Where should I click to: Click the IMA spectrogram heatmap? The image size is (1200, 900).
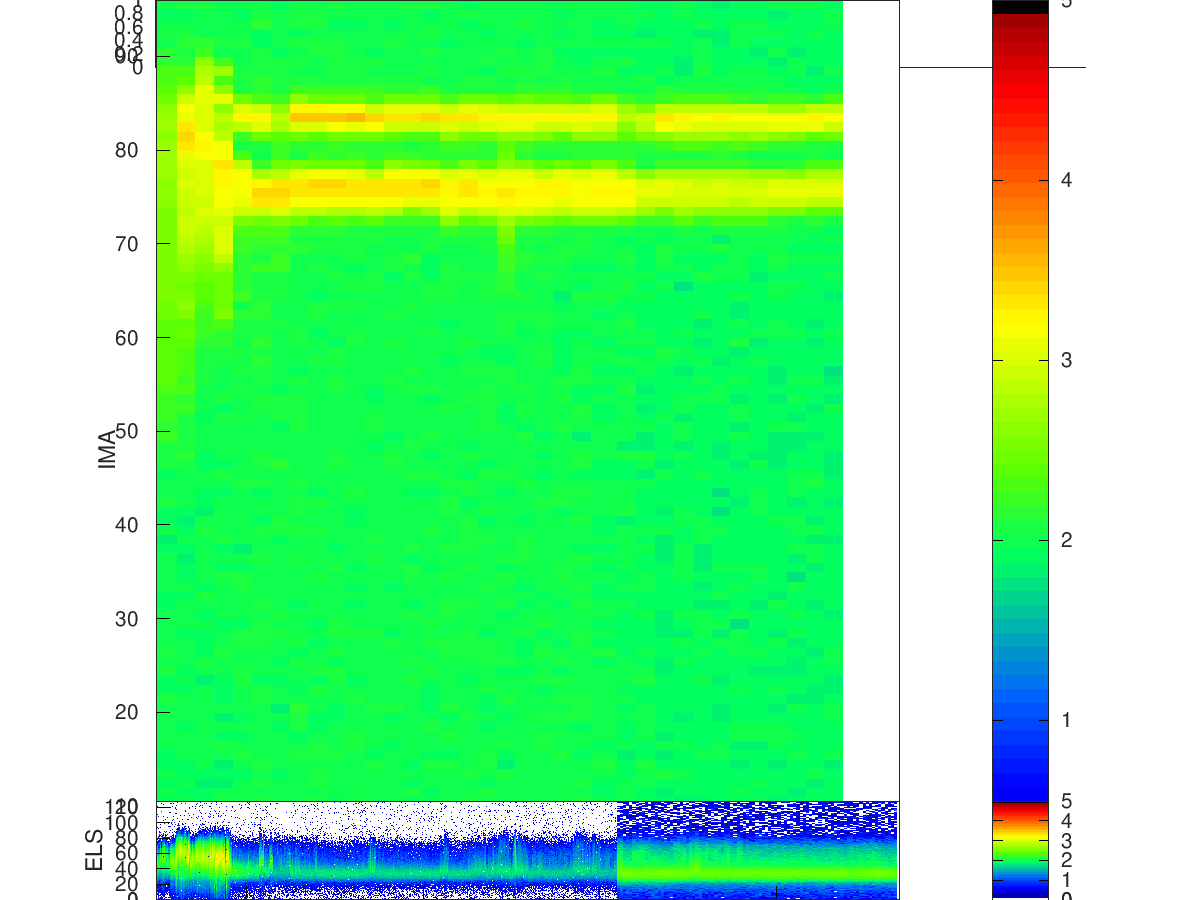(x=499, y=400)
